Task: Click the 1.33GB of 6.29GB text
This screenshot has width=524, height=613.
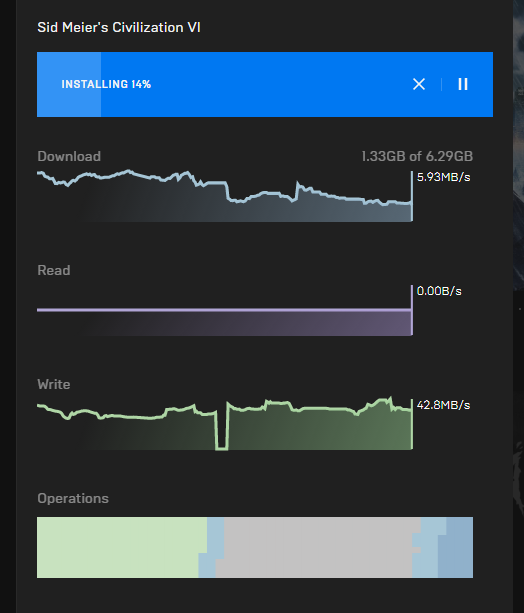Action: click(x=417, y=156)
